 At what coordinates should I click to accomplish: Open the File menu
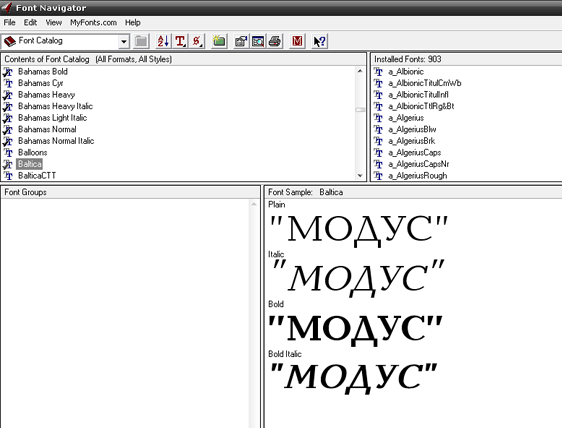click(9, 23)
